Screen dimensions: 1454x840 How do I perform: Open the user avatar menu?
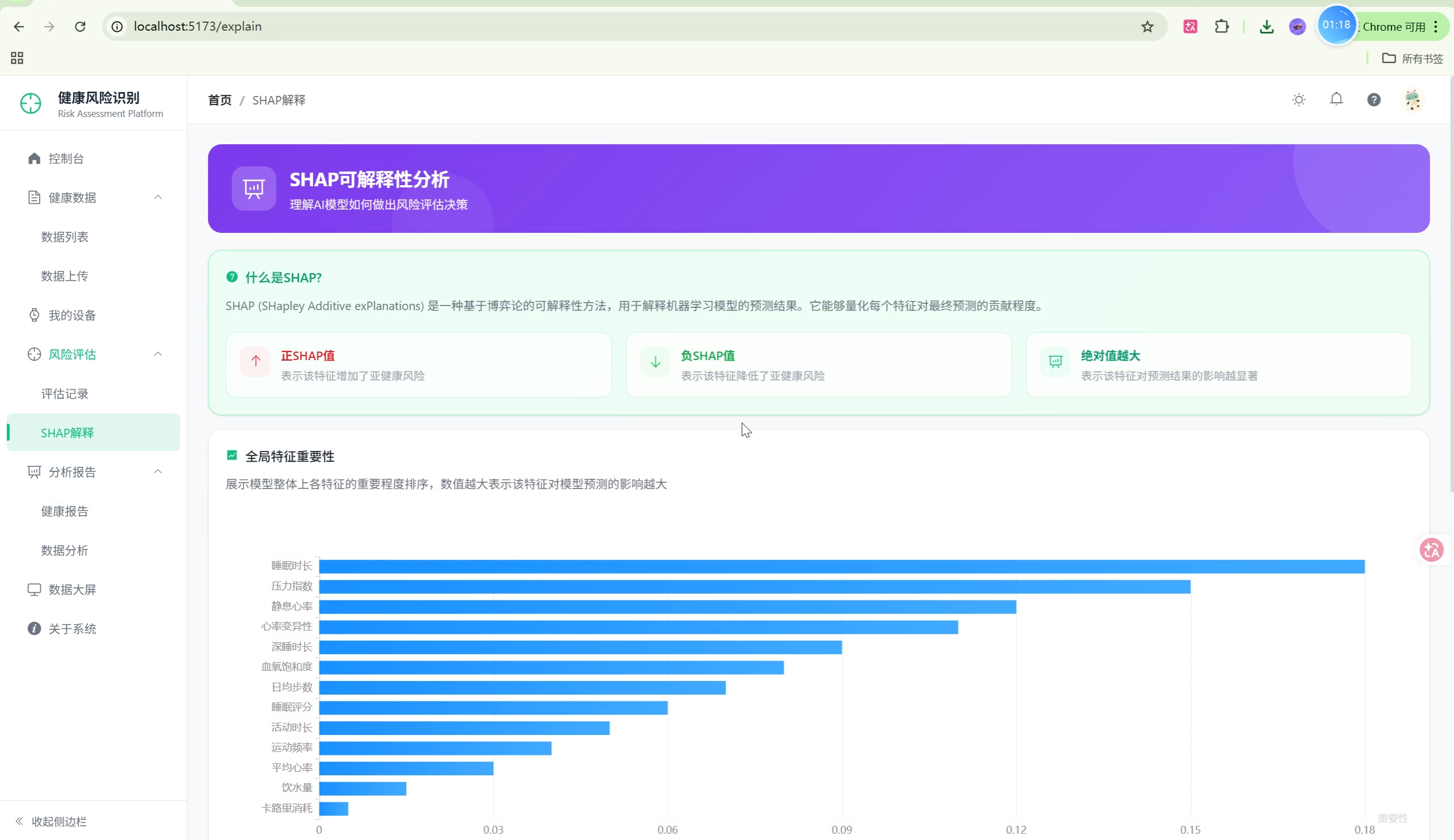coord(1412,100)
